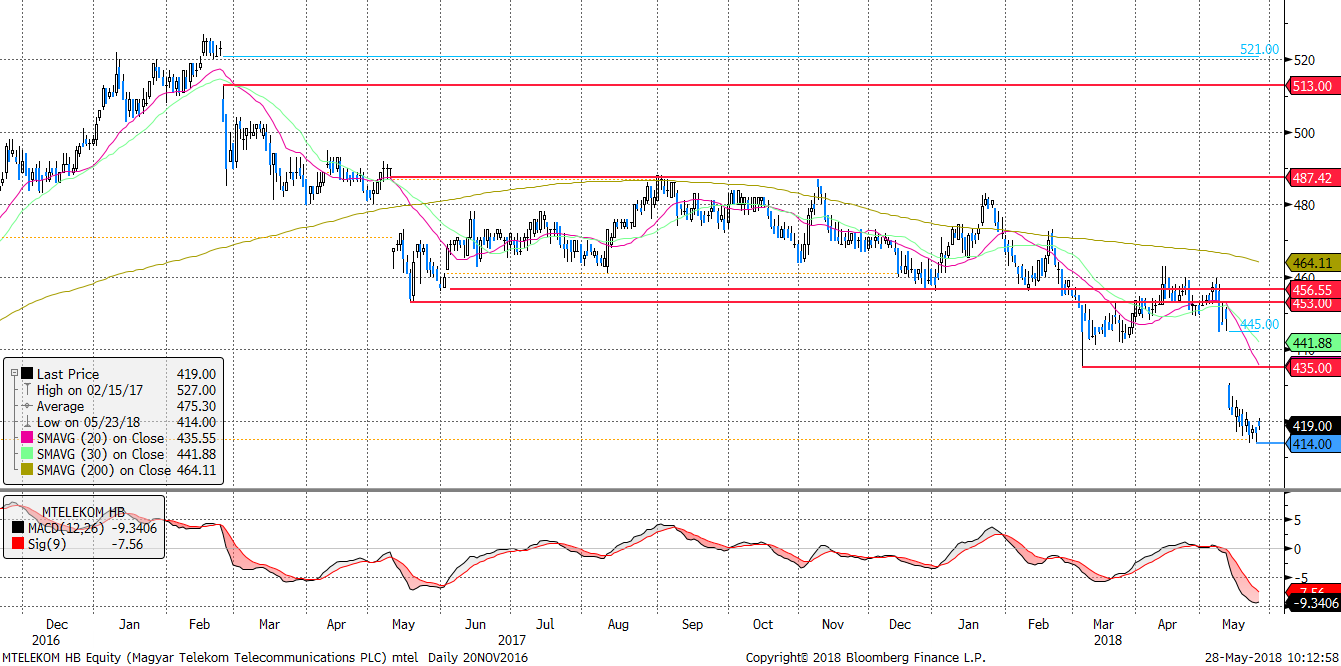The width and height of the screenshot is (1341, 666).
Task: Click the pink SMAVG (20) swatch
Action: click(25, 438)
